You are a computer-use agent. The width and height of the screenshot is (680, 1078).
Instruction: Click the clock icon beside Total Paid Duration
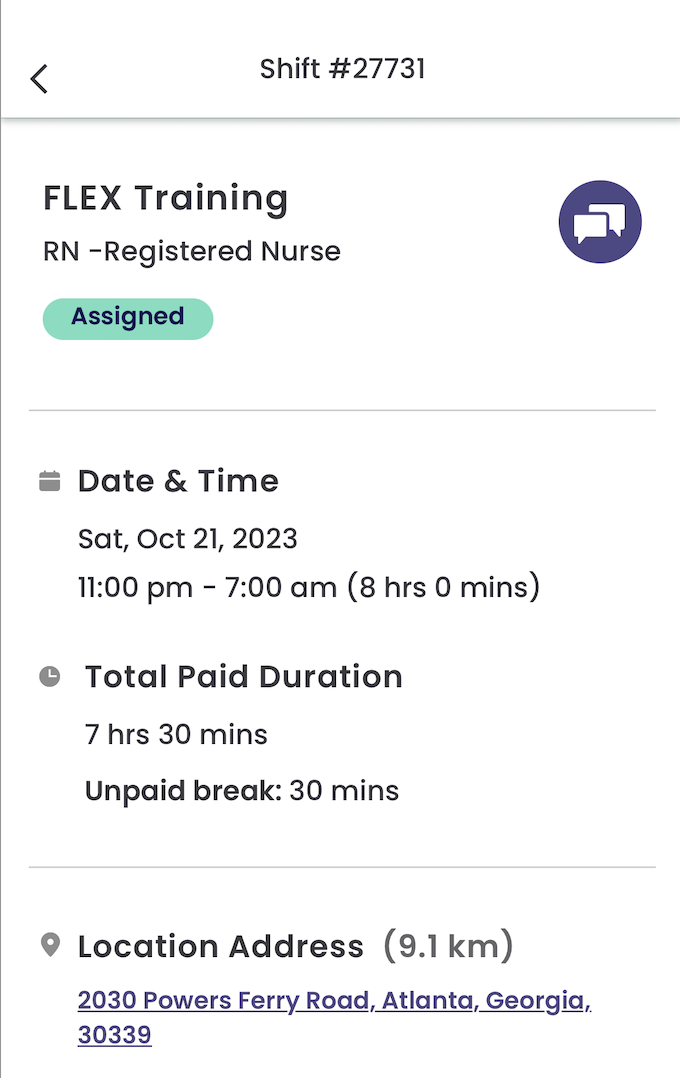[50, 676]
